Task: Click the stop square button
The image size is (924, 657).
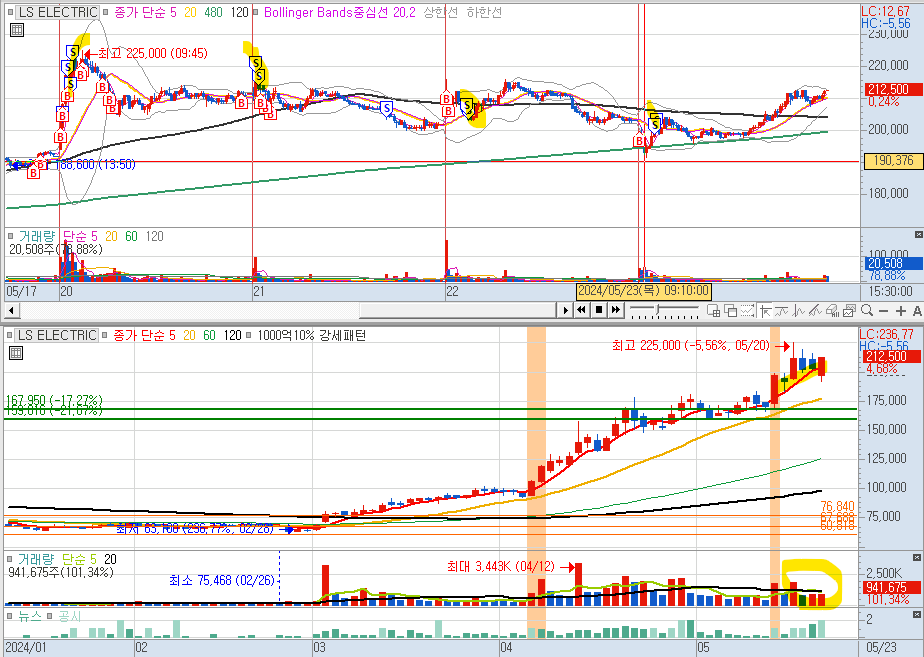Action: click(x=599, y=310)
